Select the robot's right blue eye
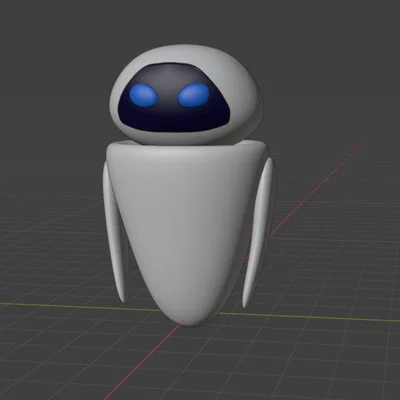Screen dimensions: 400x400 tap(194, 95)
